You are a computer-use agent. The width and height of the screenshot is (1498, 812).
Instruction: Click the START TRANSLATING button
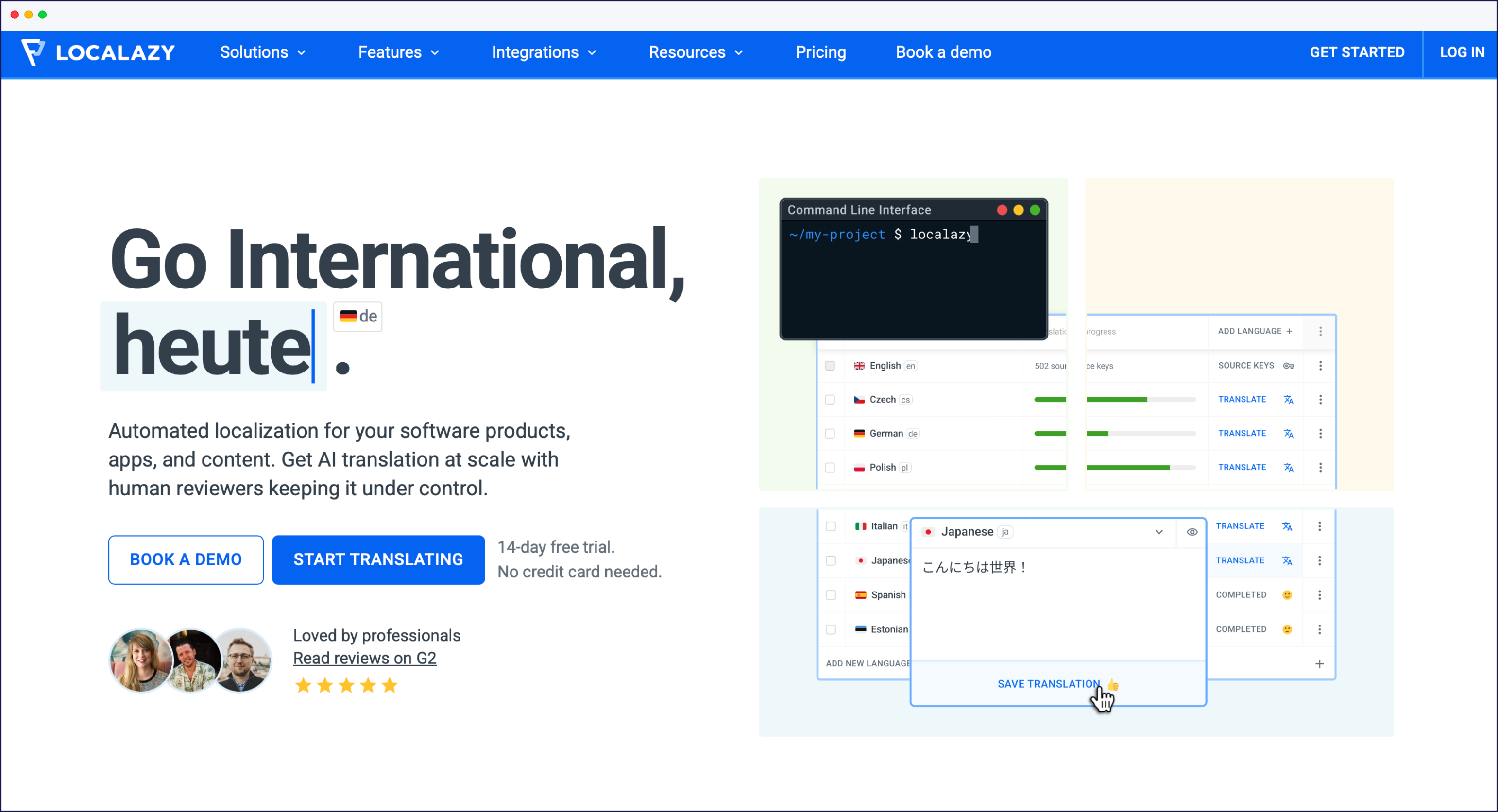pos(378,560)
